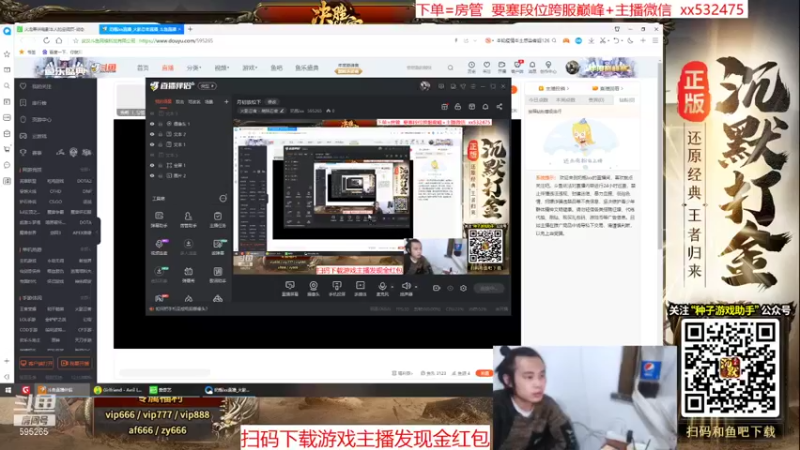
Task: Click the phone screen-cast icon in bottom bar
Action: pos(337,286)
